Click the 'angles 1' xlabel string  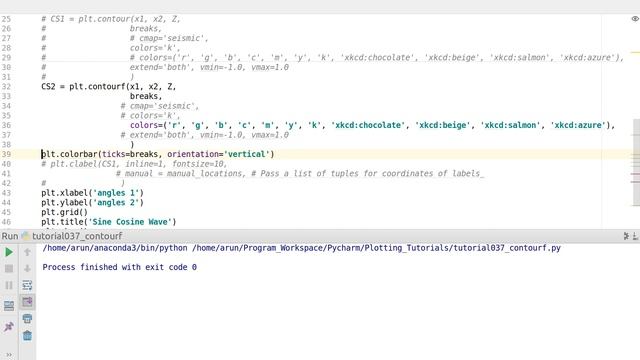click(116, 193)
